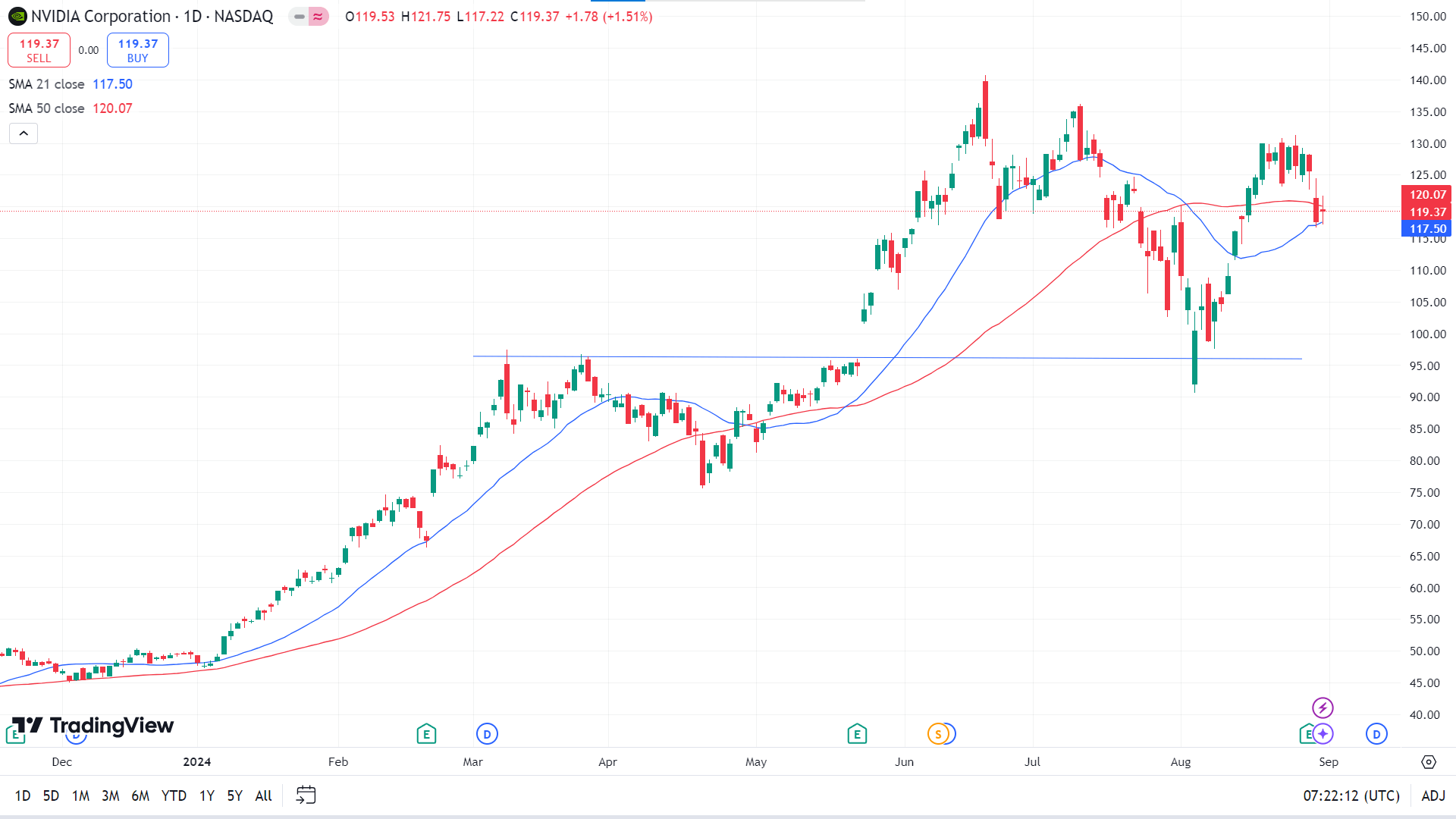Switch the range to 1M
The image size is (1456, 819).
pos(80,795)
